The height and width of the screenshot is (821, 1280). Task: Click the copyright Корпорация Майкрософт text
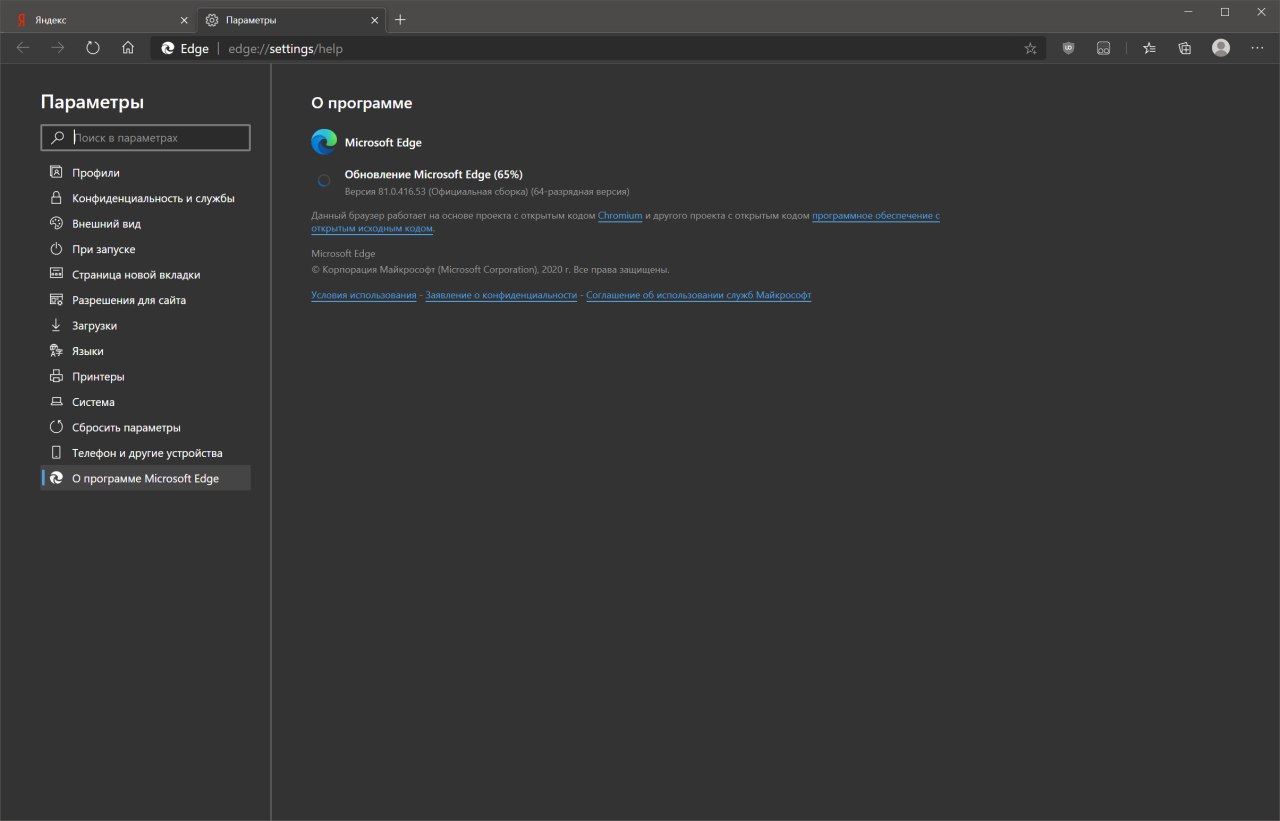tap(490, 270)
